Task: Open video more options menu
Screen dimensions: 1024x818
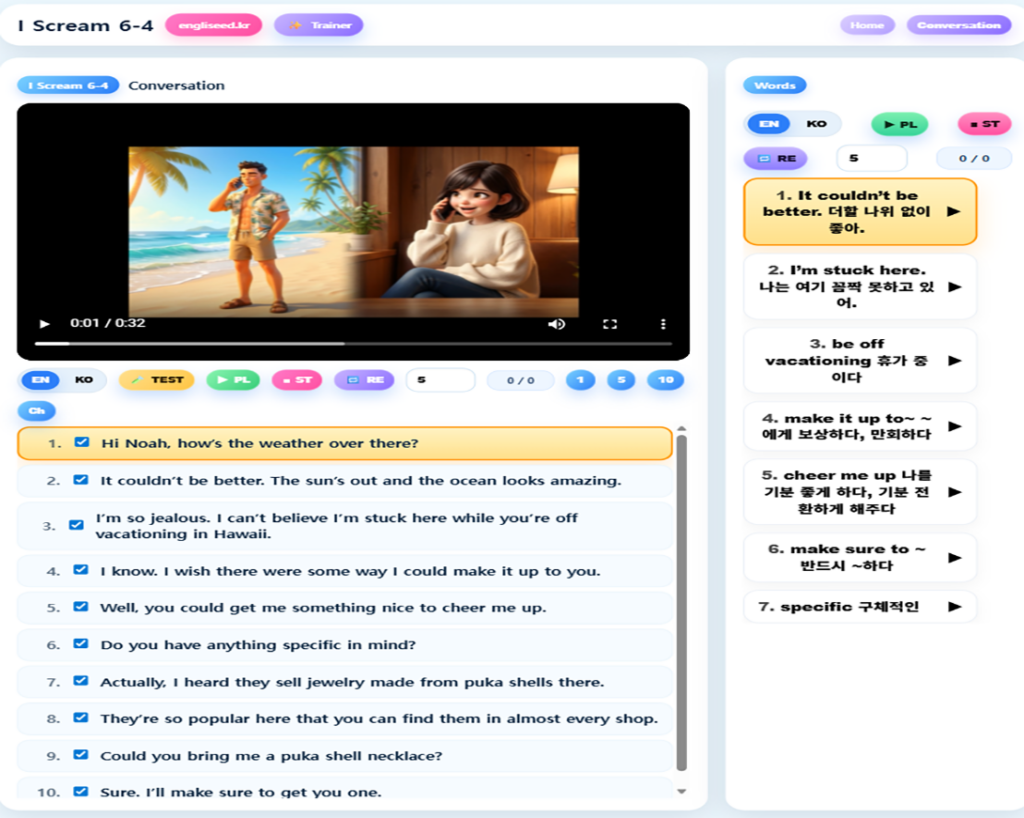Action: click(662, 324)
